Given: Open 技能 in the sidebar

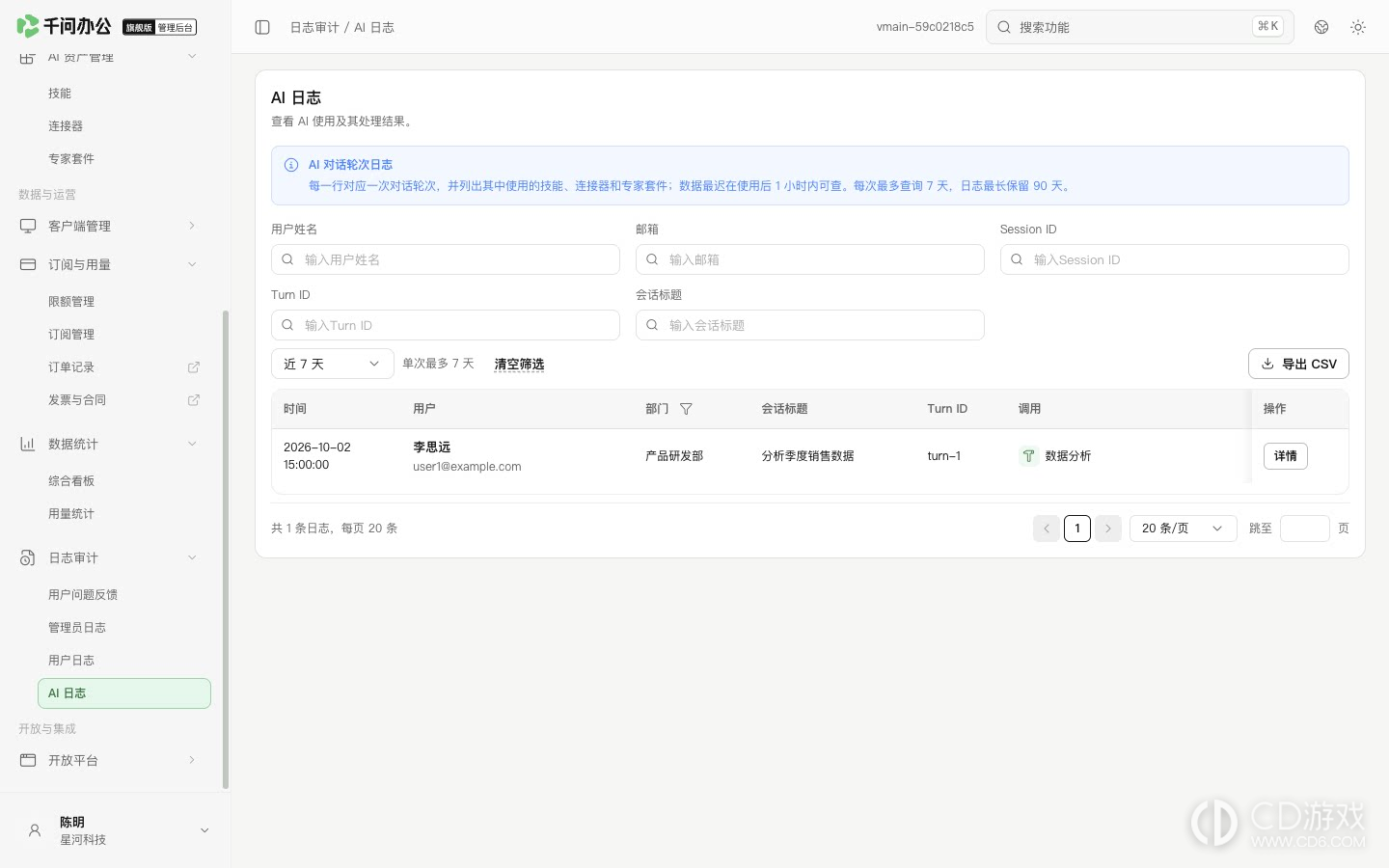Looking at the screenshot, I should pyautogui.click(x=60, y=94).
